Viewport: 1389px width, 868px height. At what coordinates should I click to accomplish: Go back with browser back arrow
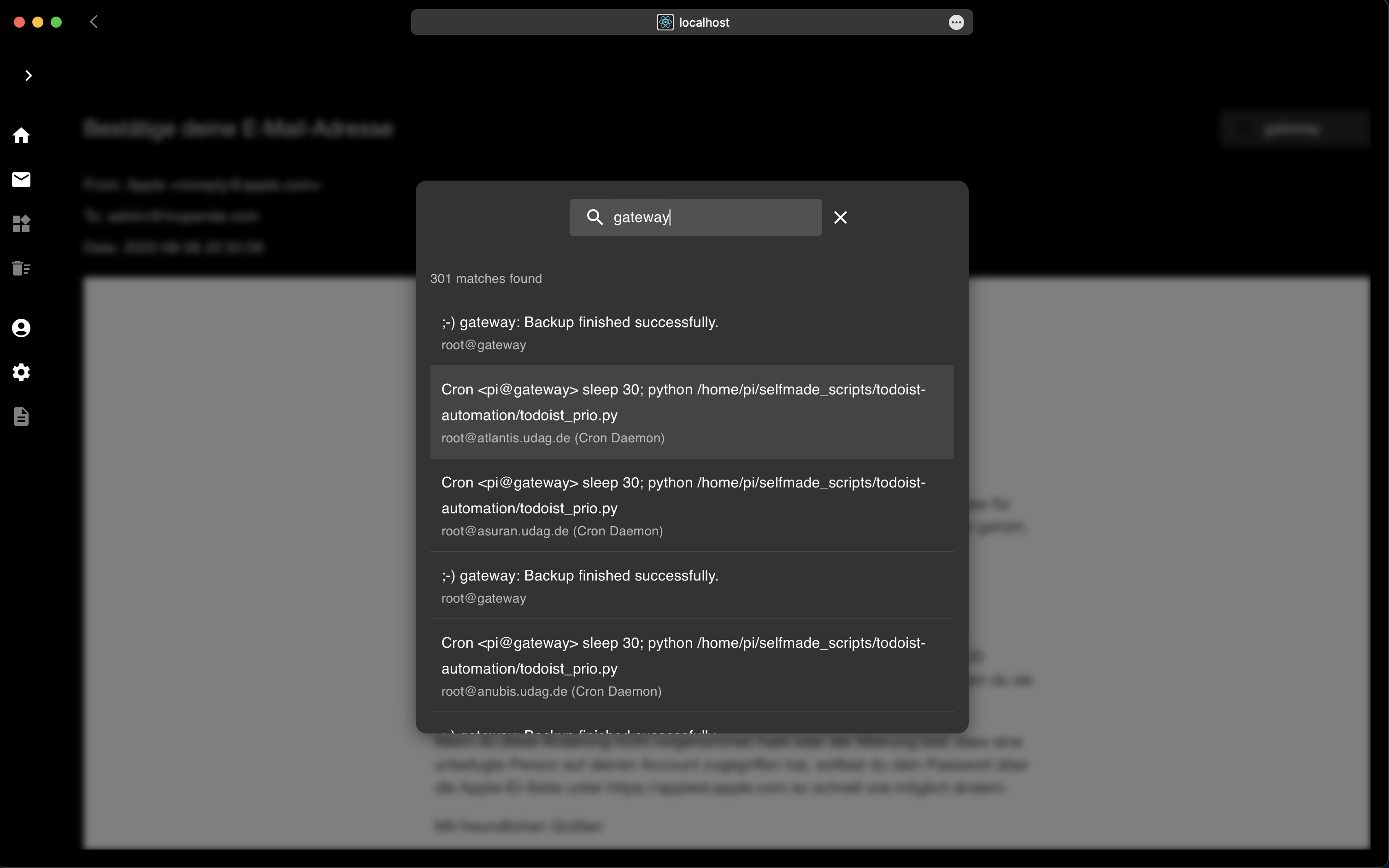[x=94, y=22]
